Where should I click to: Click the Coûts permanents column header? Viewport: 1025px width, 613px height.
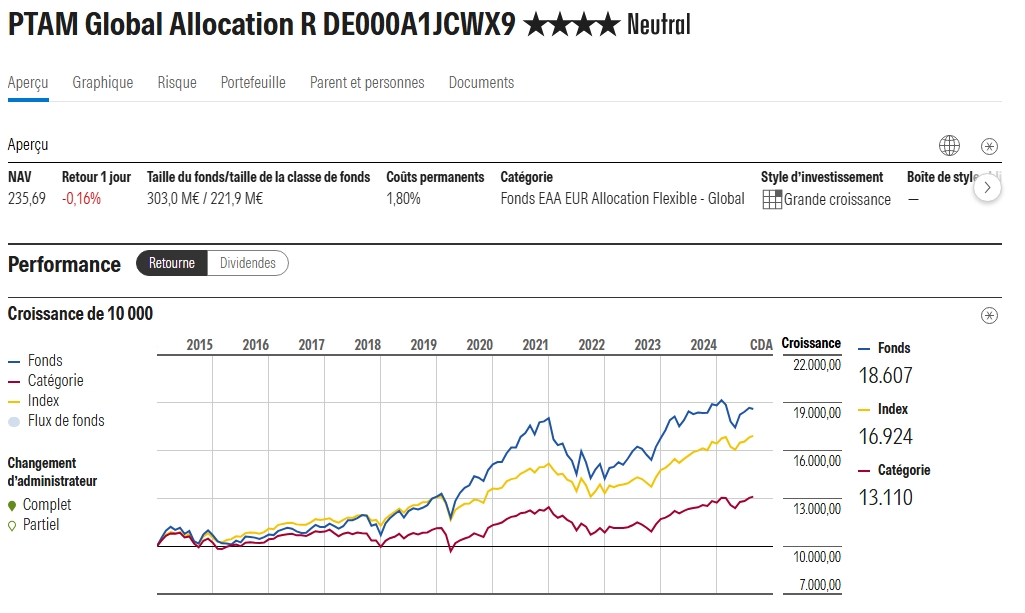coord(435,177)
